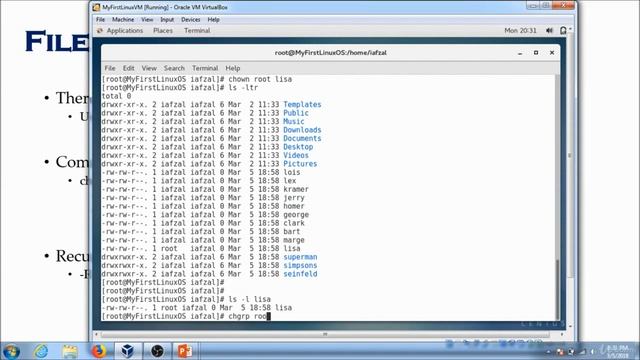Open the VirtualBox File menu
Screen dimensions: 640x360
(100, 20)
